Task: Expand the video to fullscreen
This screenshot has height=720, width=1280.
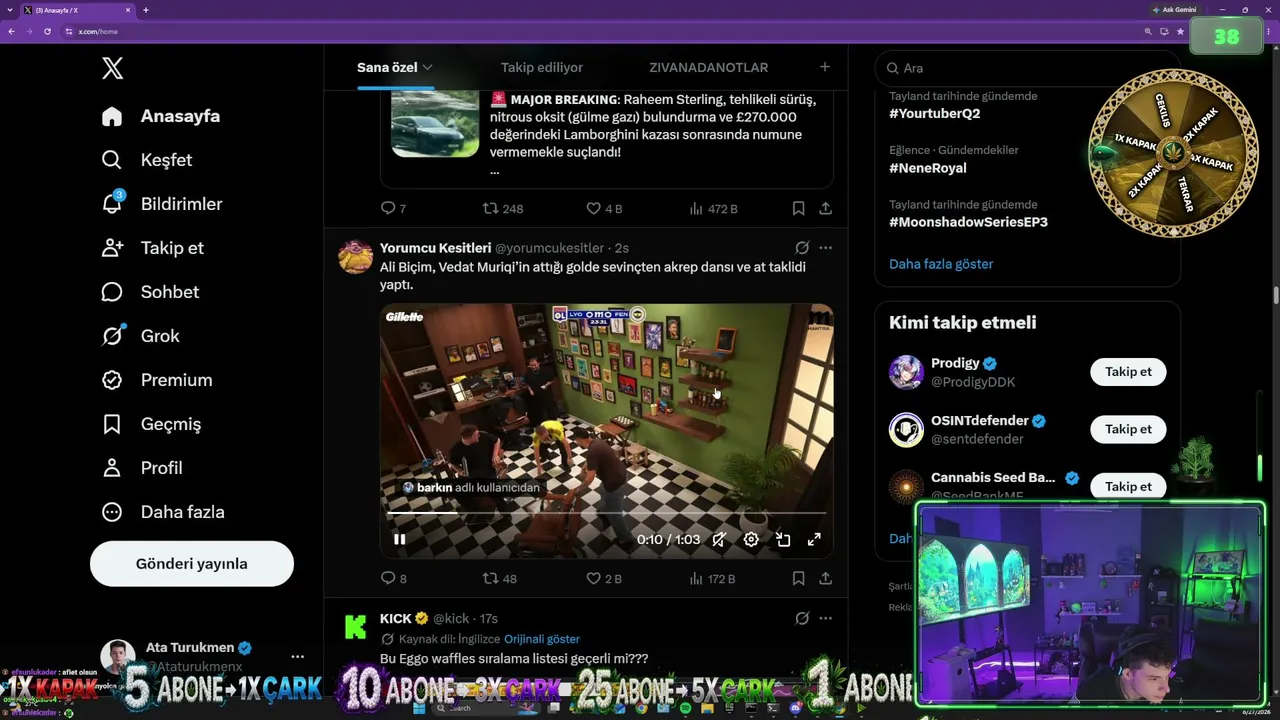Action: [x=814, y=539]
